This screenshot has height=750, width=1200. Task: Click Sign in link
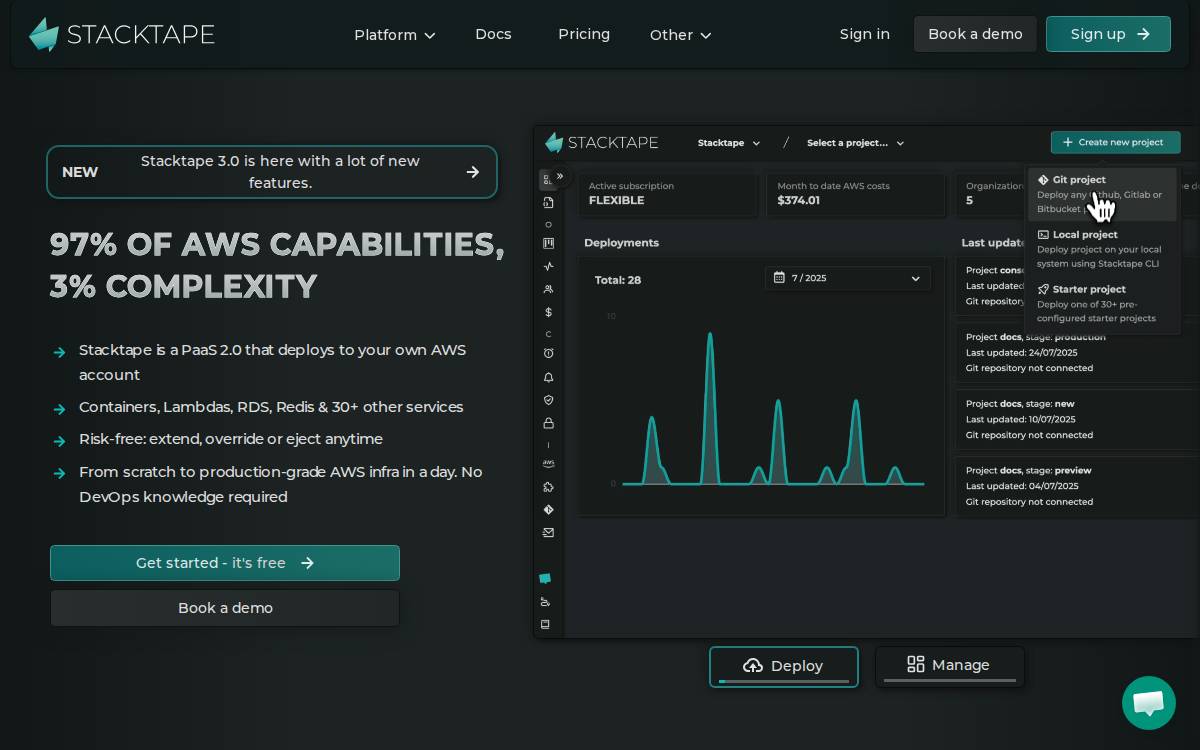[x=865, y=34]
